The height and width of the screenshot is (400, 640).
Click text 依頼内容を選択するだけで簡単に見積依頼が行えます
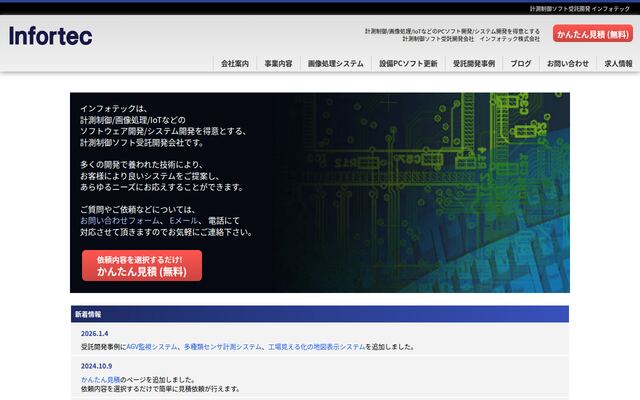(x=160, y=389)
